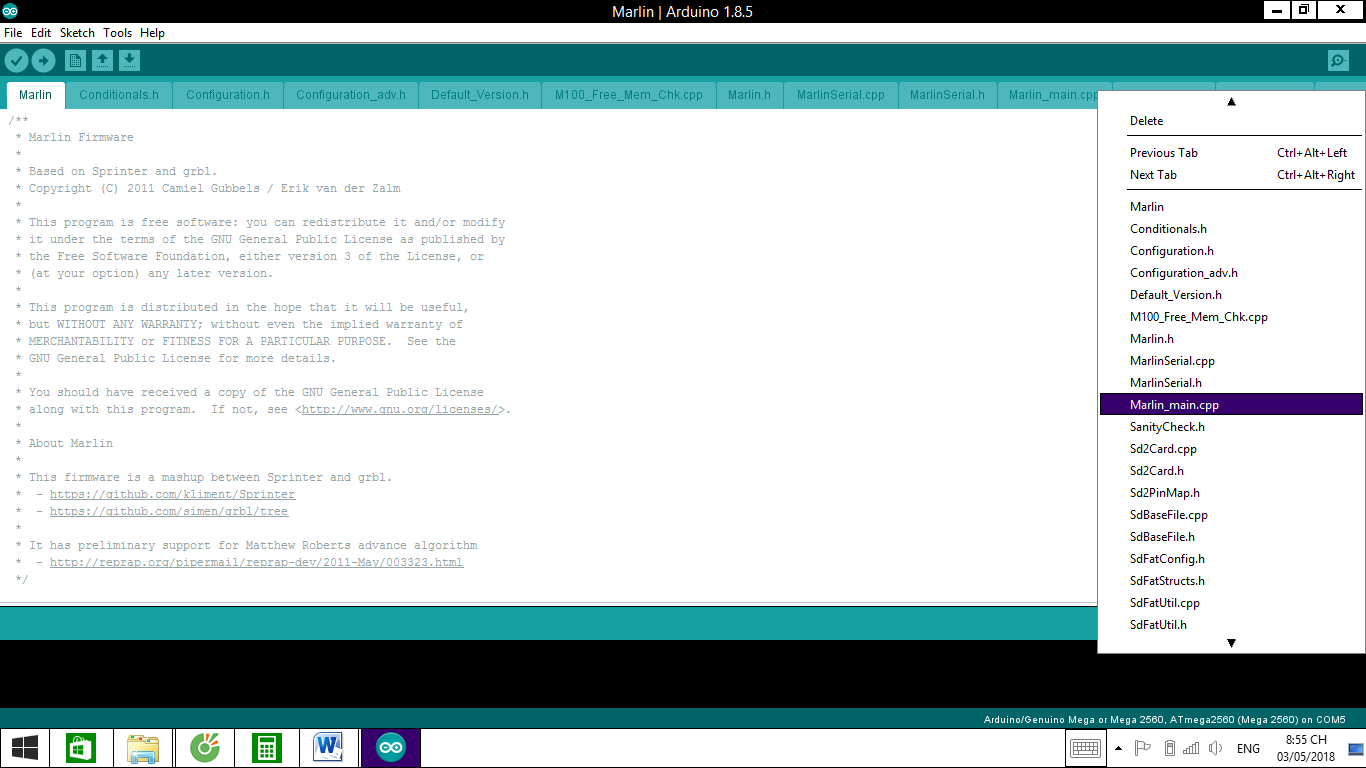Pick Marlin in the tab list menu
This screenshot has width=1366, height=768.
coord(1231,207)
